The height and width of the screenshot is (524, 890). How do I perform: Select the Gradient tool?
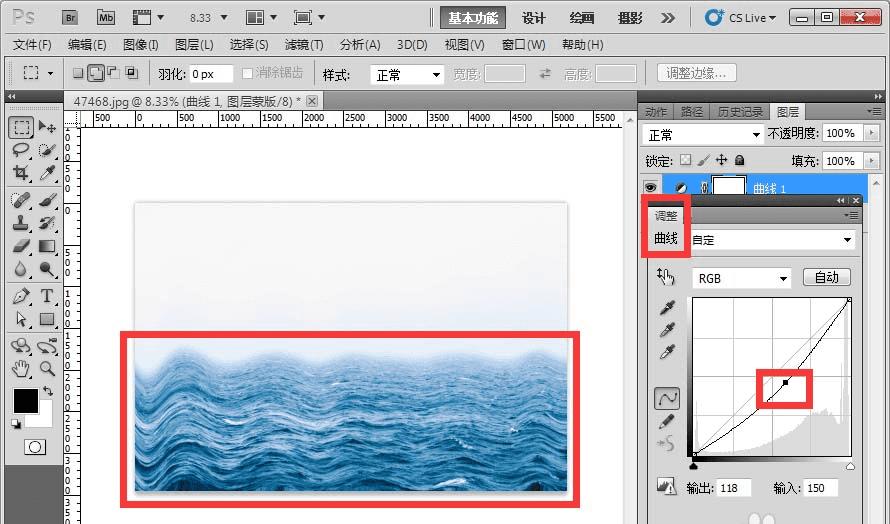tap(47, 246)
